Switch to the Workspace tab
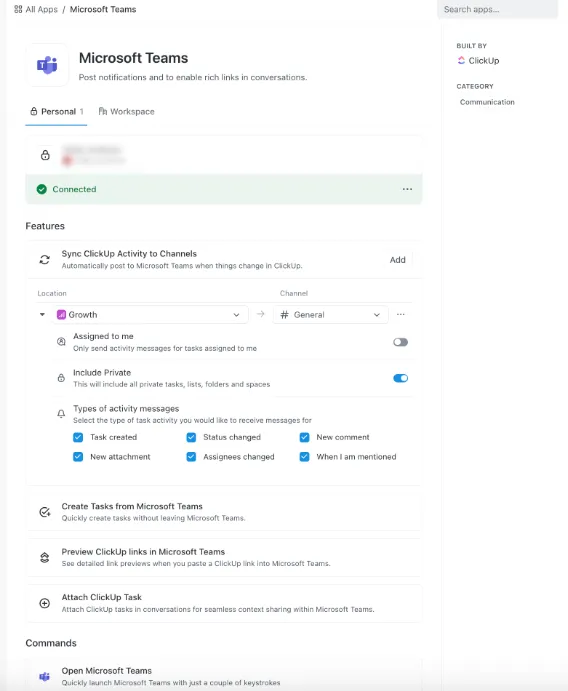Screen dimensions: 568x691 [x=126, y=111]
